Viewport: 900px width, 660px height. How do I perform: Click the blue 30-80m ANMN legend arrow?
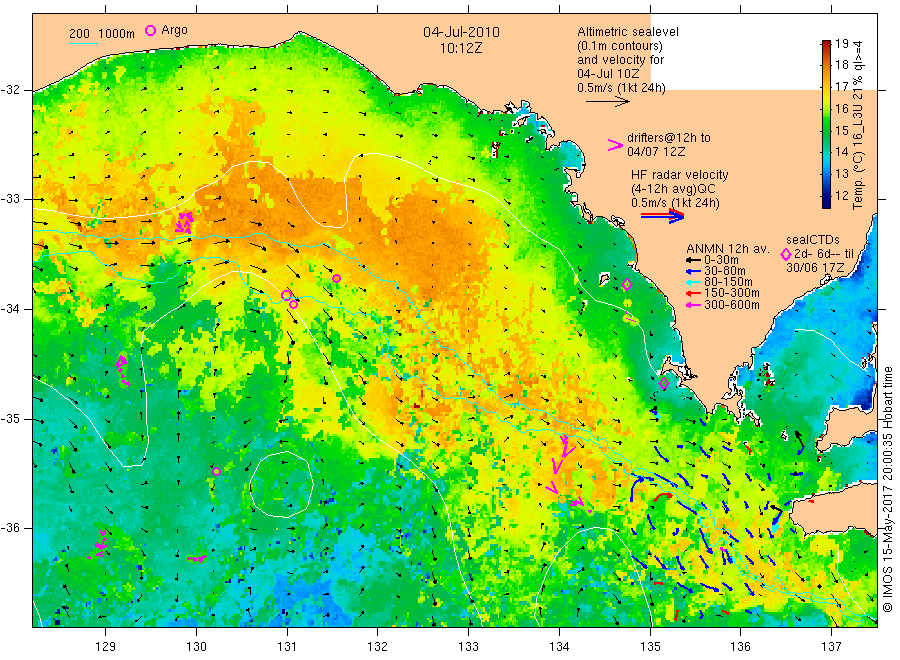[693, 271]
